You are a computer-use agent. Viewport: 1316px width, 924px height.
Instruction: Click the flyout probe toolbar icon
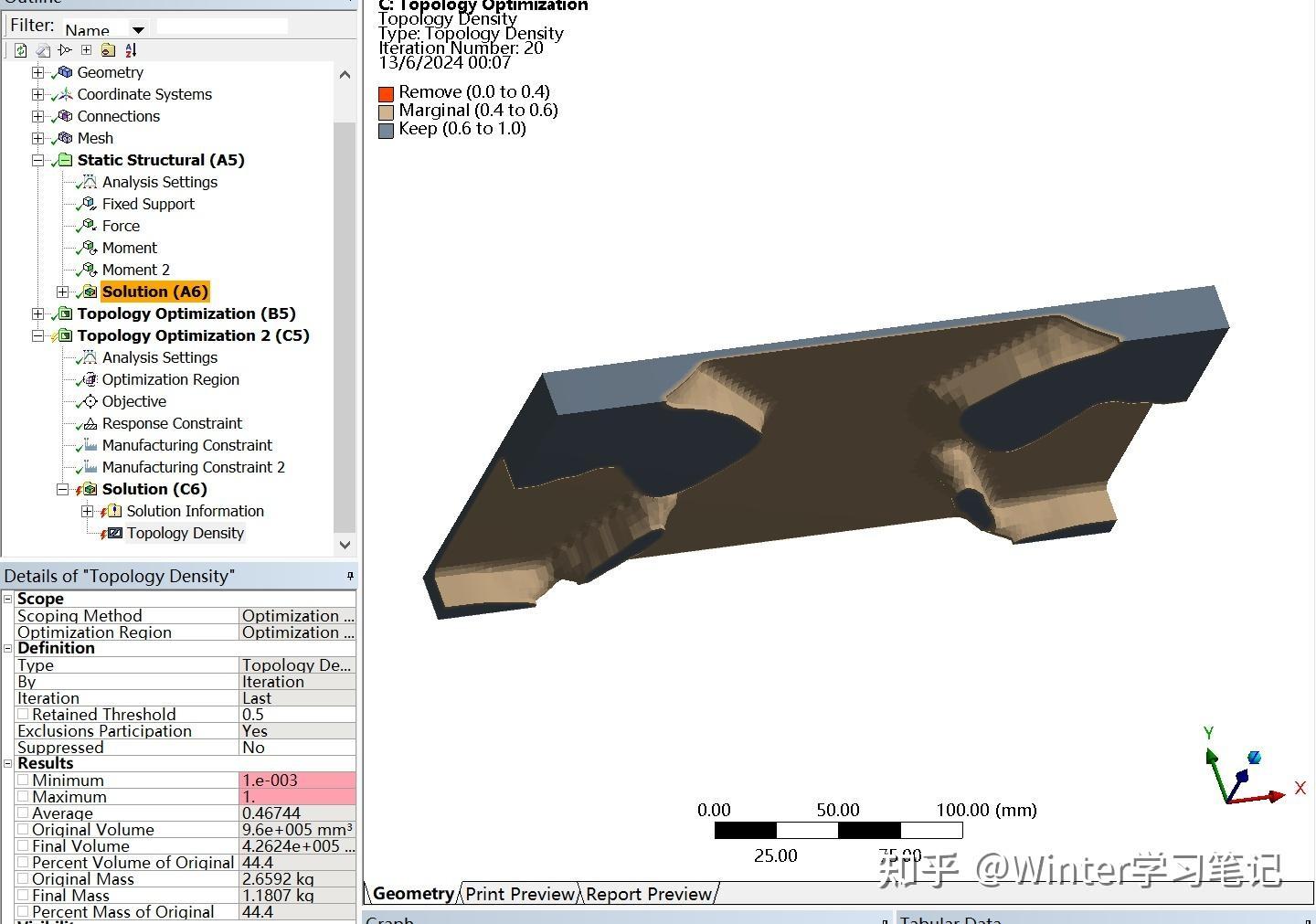64,50
